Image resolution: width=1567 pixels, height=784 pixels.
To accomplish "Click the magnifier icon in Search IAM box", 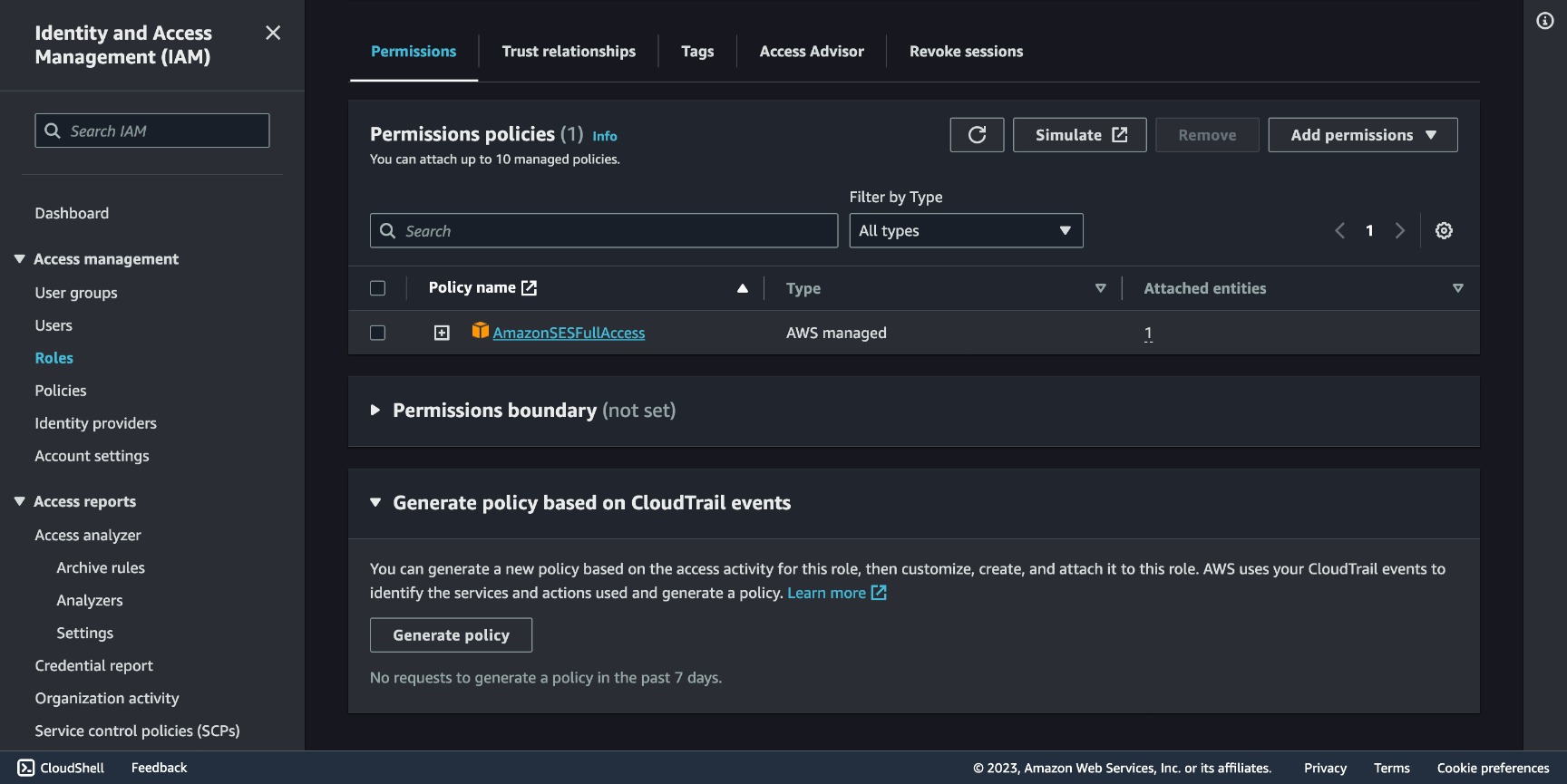I will pos(53,131).
